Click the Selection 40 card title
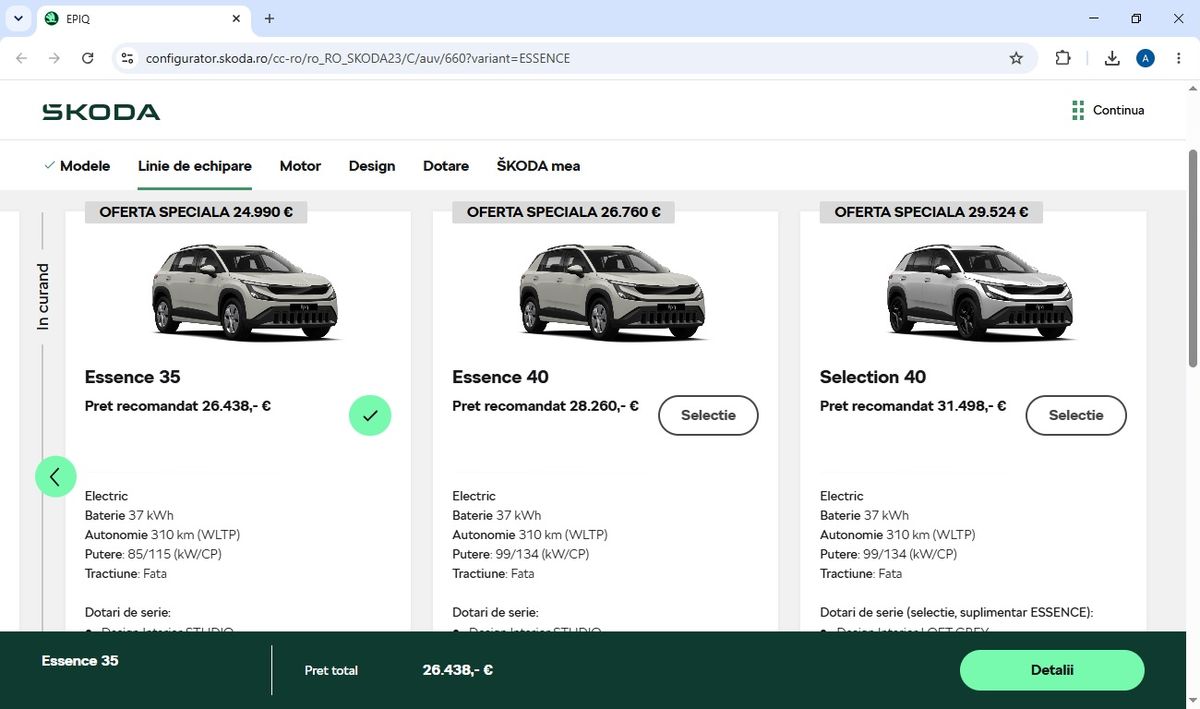The image size is (1200, 709). (873, 377)
